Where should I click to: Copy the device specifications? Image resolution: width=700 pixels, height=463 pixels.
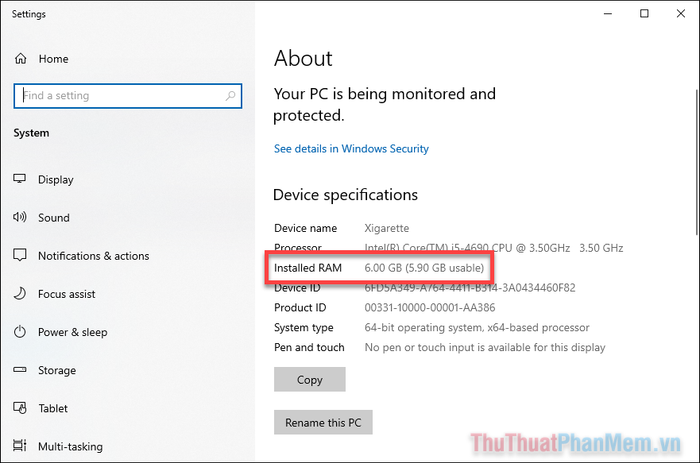click(310, 380)
